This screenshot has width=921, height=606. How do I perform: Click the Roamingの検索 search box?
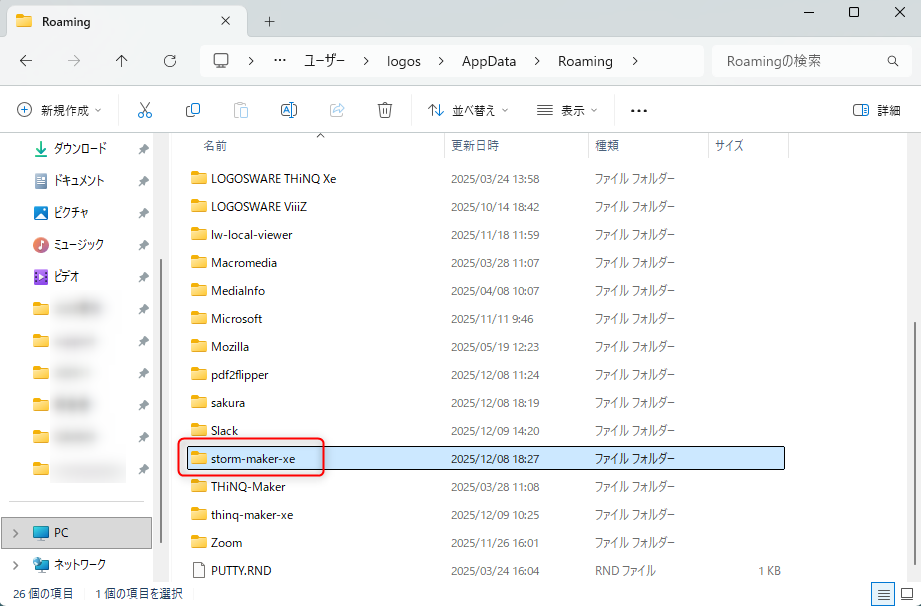coord(800,61)
